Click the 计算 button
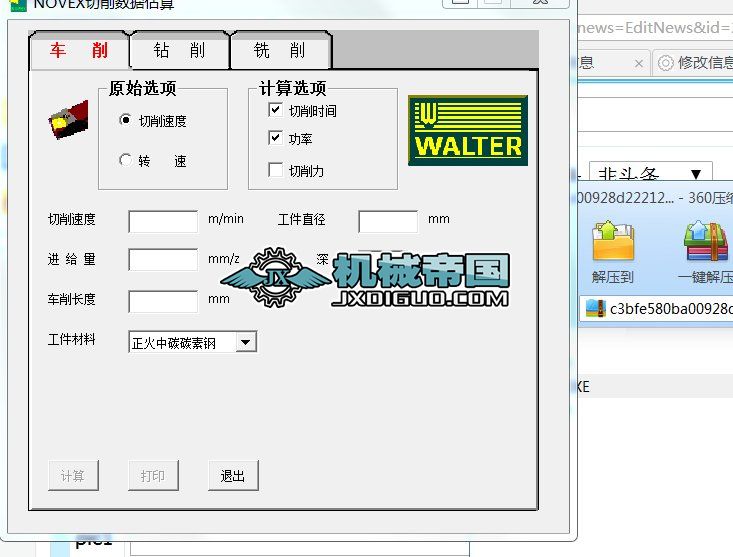The width and height of the screenshot is (733, 557). pos(73,476)
